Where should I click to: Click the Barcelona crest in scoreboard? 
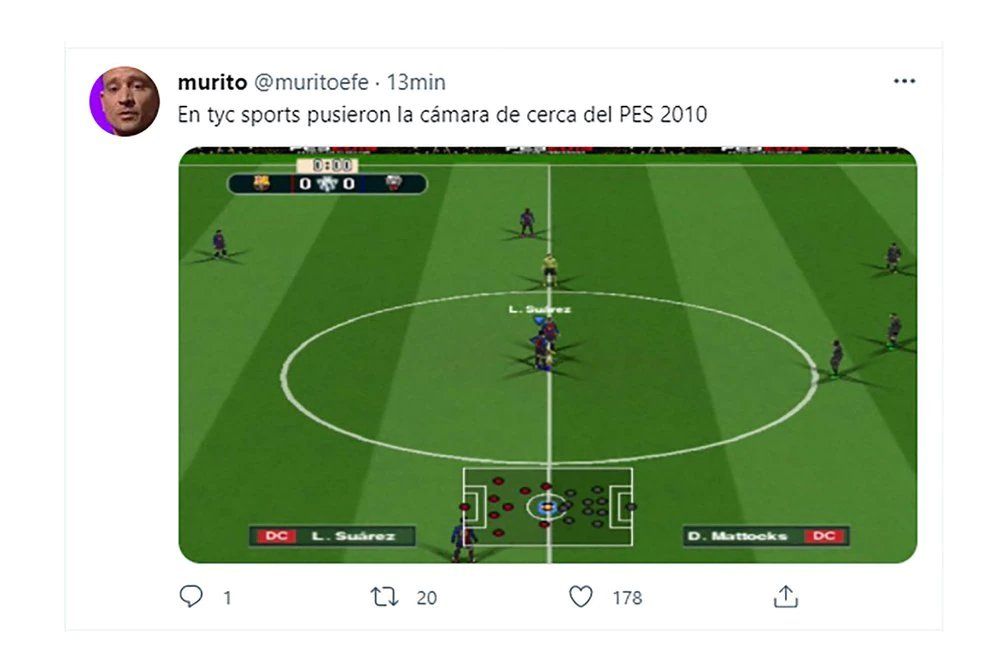coord(261,183)
